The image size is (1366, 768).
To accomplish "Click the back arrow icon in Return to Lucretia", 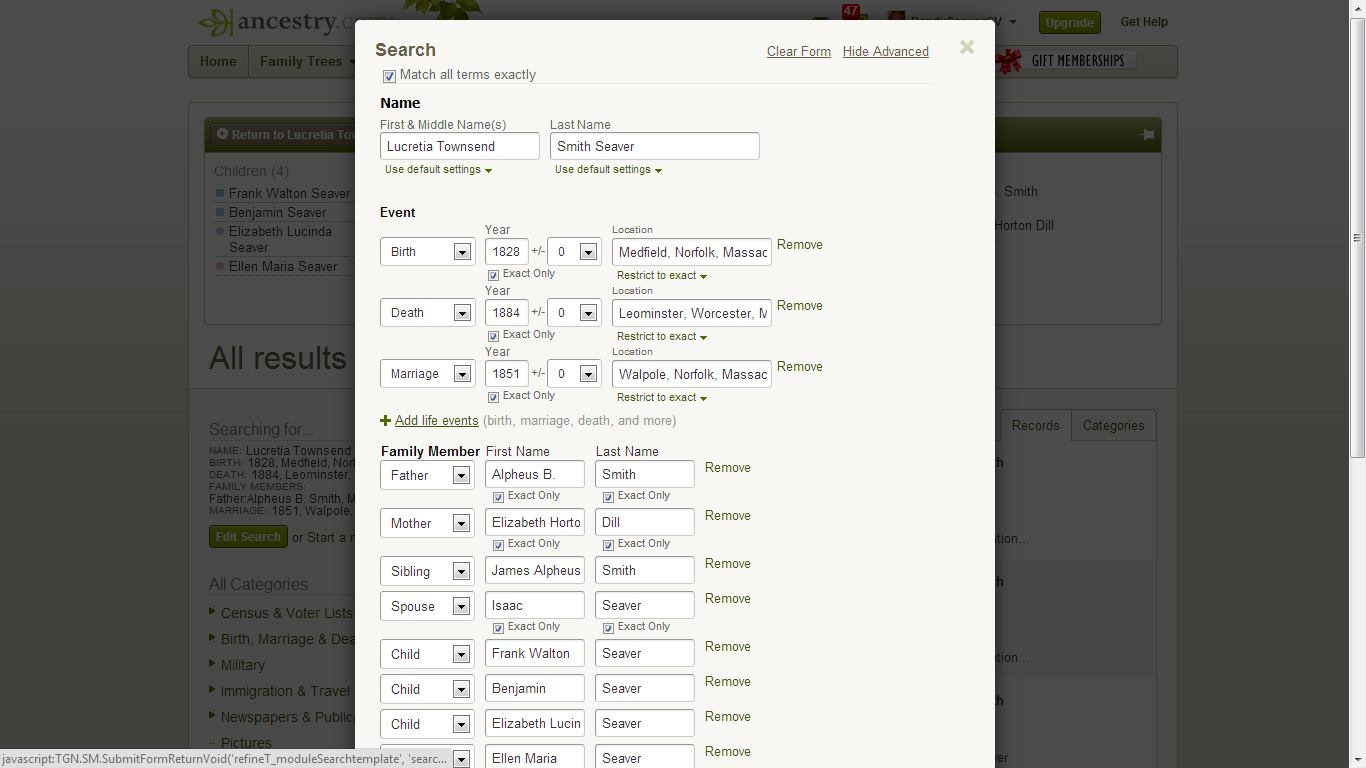I will (222, 134).
